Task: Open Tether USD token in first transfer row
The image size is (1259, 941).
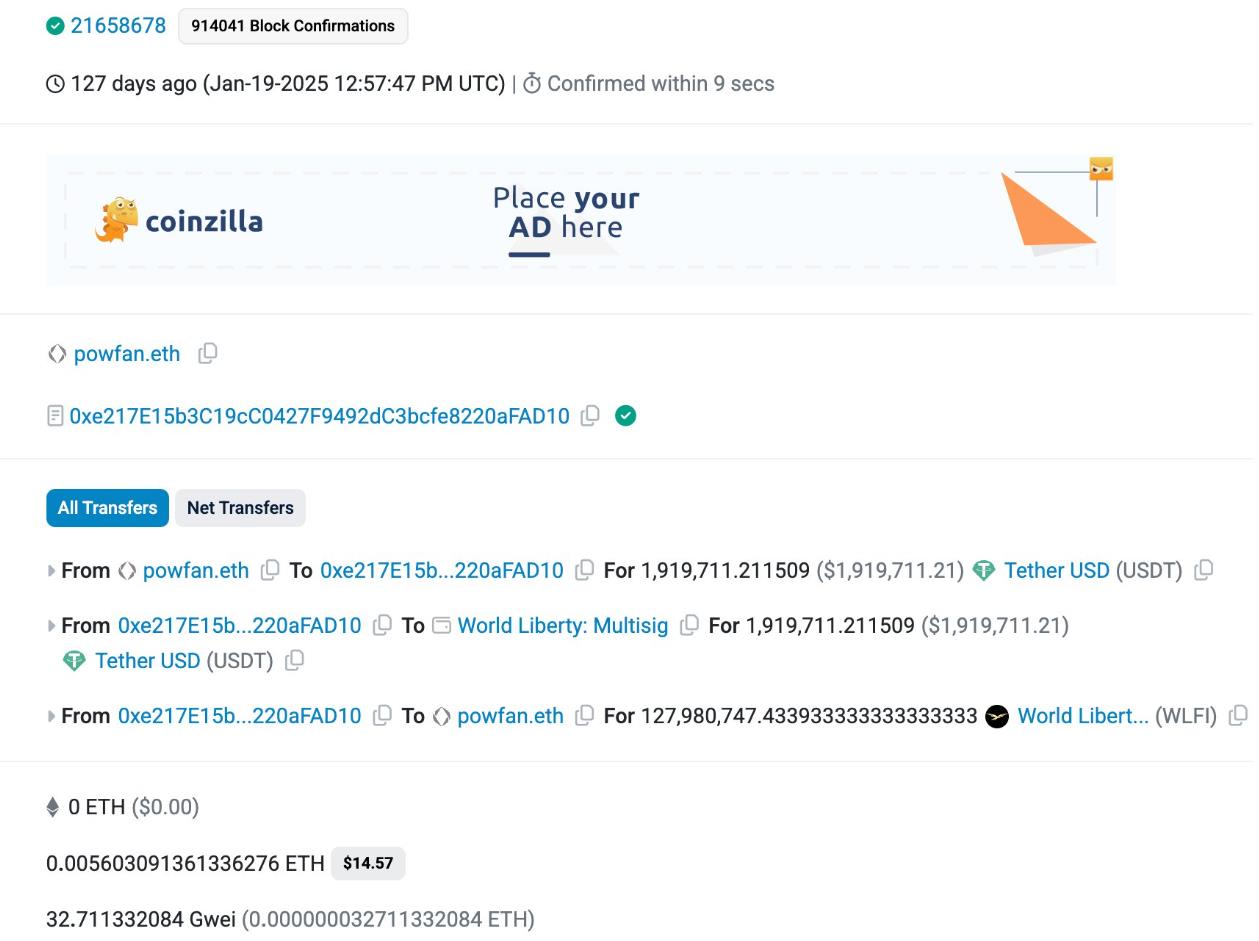Action: tap(1057, 571)
